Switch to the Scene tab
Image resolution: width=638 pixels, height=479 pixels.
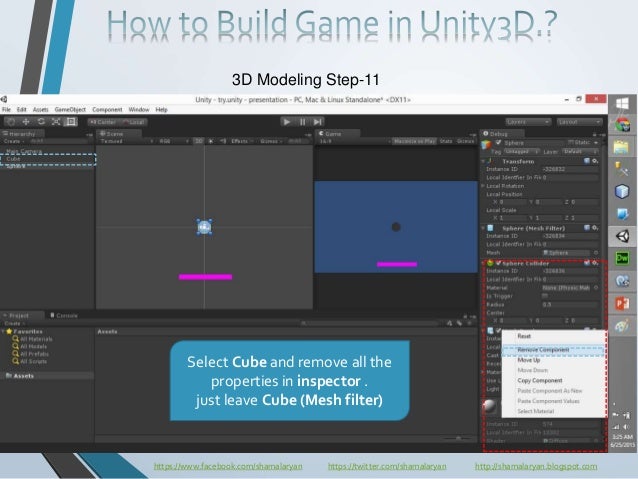(x=118, y=133)
